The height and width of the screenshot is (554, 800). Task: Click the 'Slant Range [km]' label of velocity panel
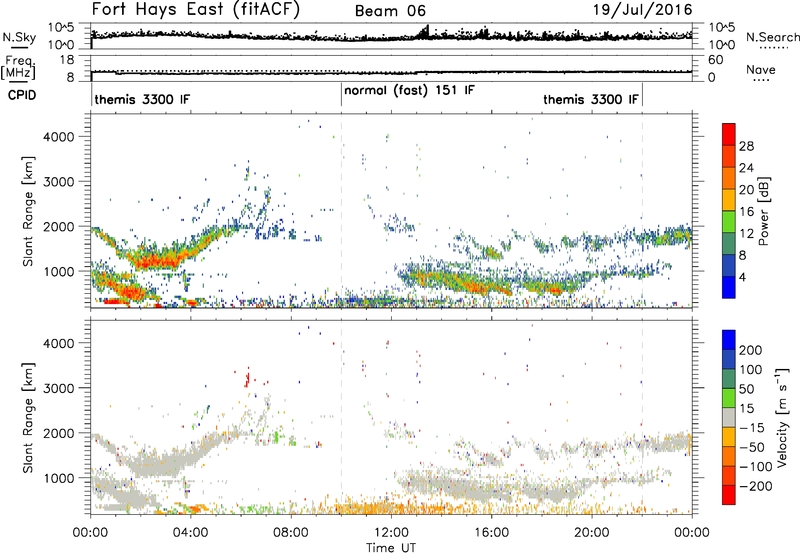pyautogui.click(x=29, y=418)
